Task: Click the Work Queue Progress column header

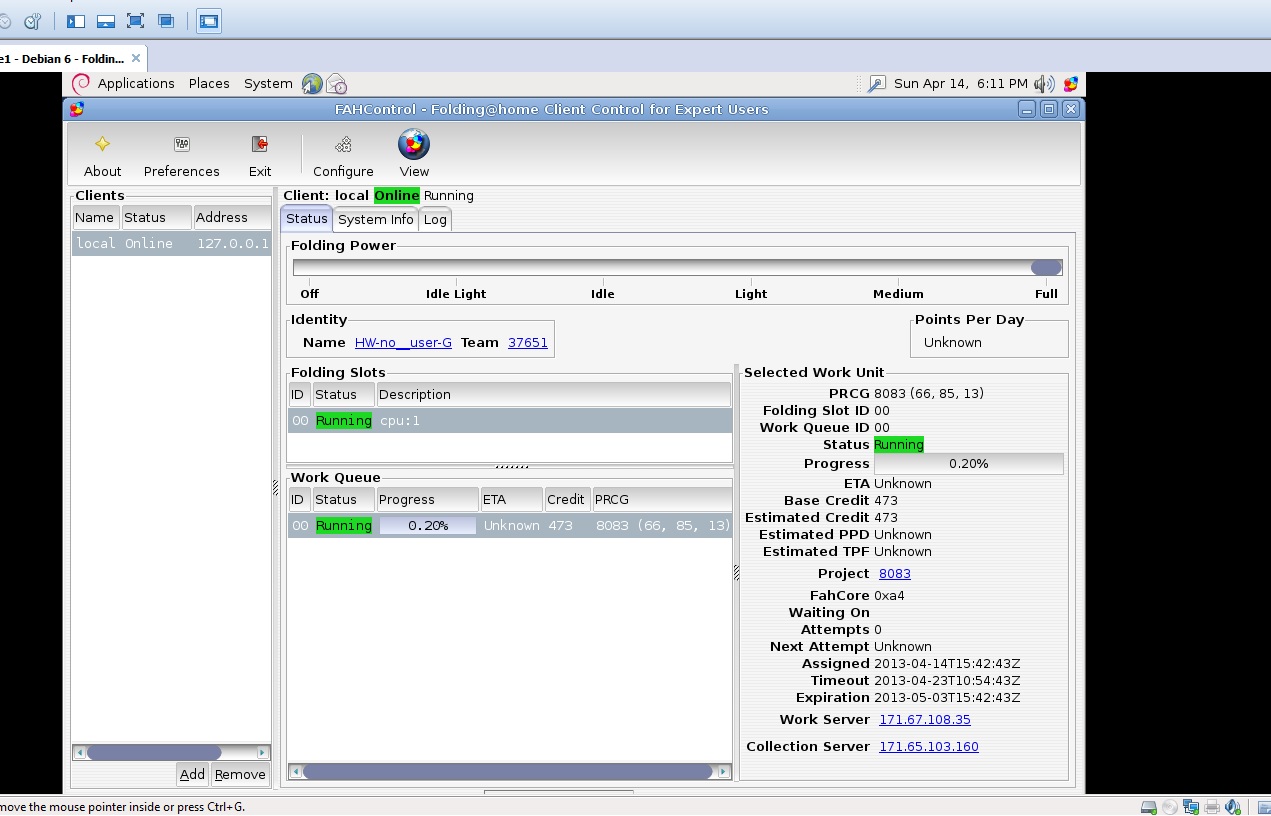Action: 427,499
